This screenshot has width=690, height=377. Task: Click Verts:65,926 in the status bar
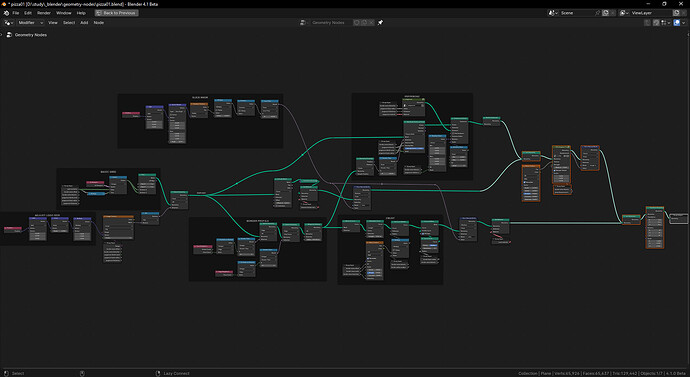(566, 373)
